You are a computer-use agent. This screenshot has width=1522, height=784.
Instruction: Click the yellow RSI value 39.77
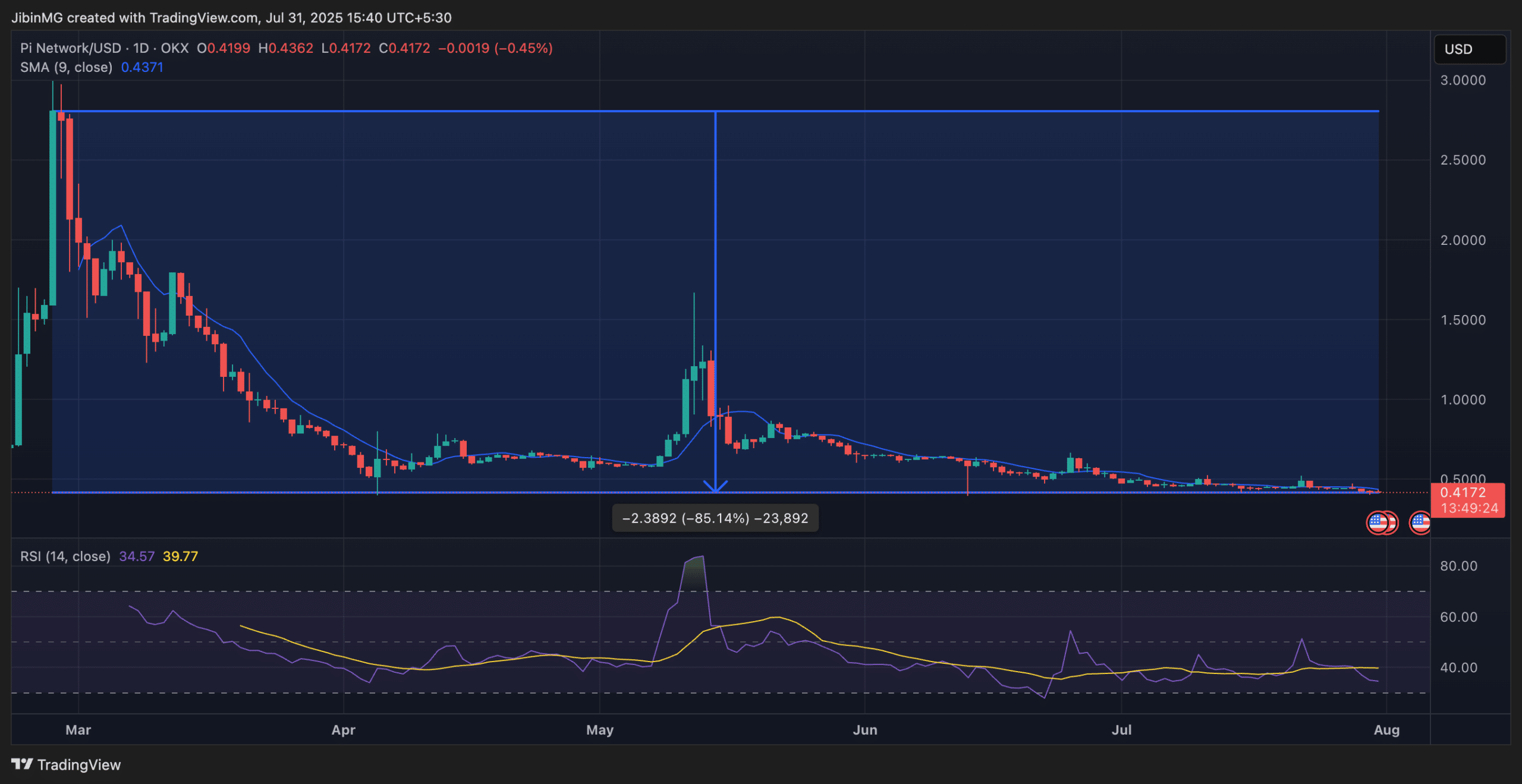click(180, 556)
